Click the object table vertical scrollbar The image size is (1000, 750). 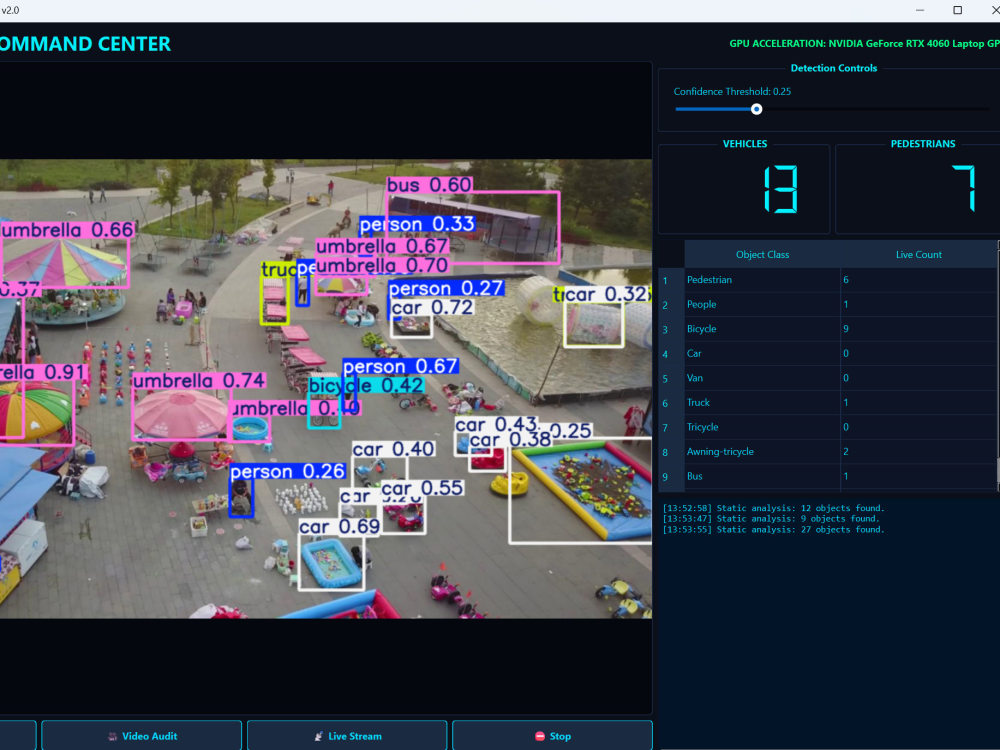[x=997, y=365]
